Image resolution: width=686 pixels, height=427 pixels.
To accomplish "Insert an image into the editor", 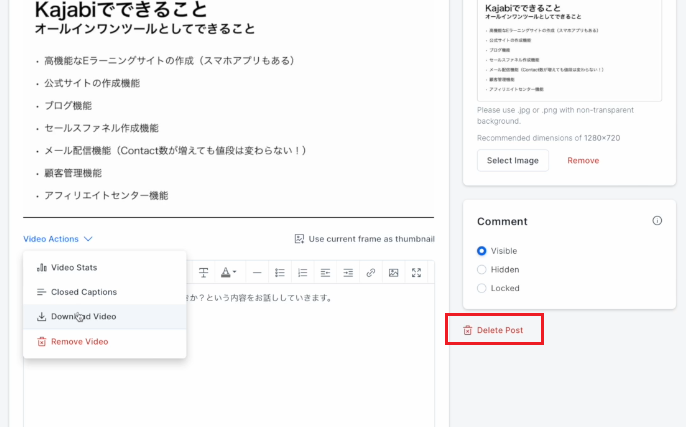I will point(394,273).
